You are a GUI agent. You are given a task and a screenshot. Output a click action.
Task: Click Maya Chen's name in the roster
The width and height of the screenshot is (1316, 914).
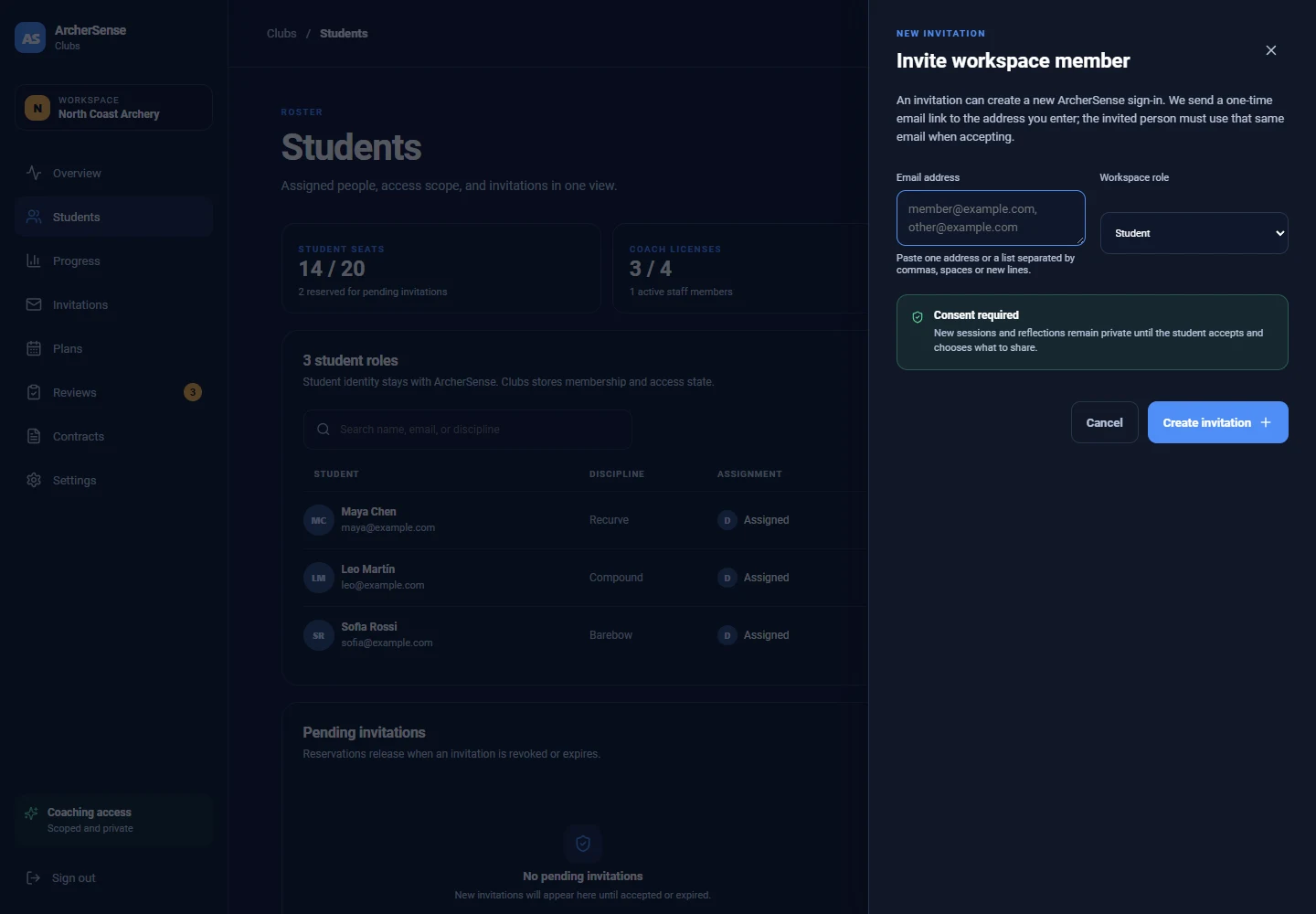pos(368,512)
